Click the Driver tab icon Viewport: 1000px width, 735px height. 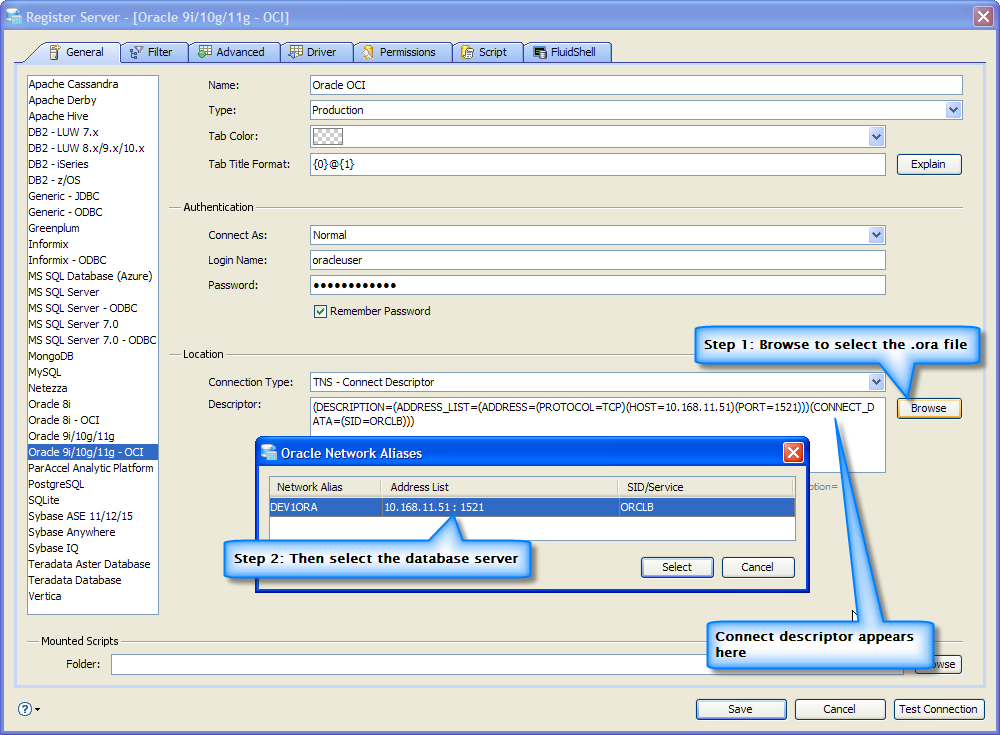(295, 52)
